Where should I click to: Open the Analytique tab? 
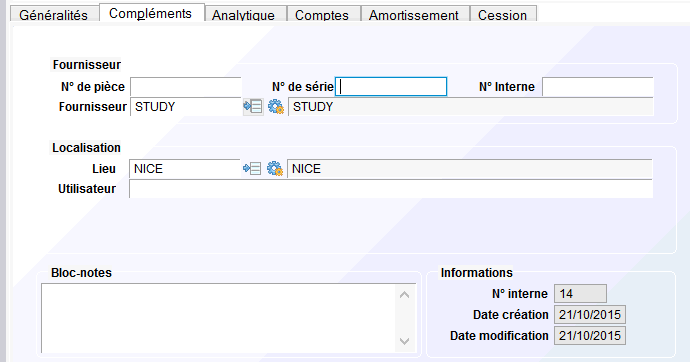click(243, 15)
